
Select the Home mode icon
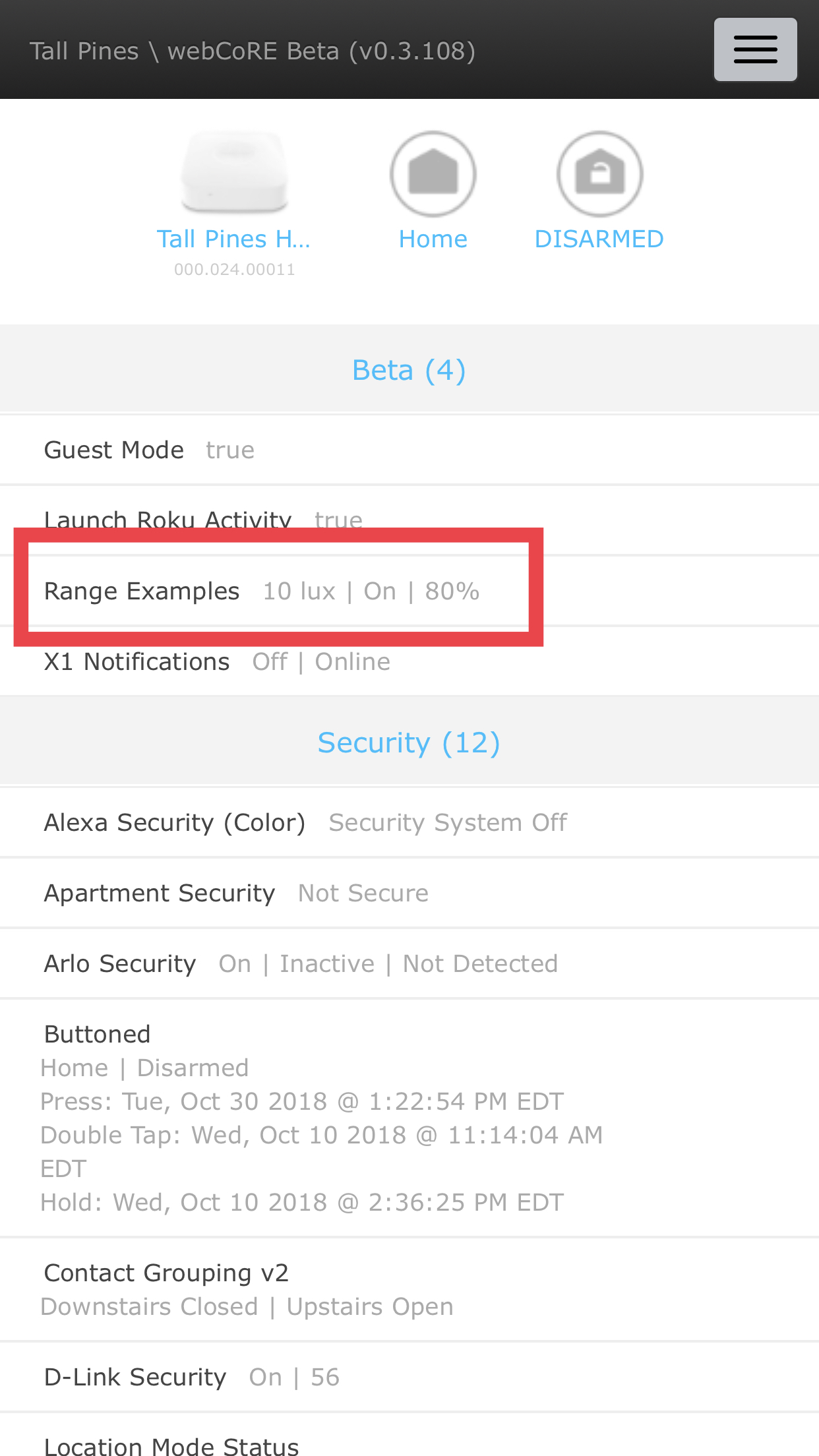(x=433, y=173)
